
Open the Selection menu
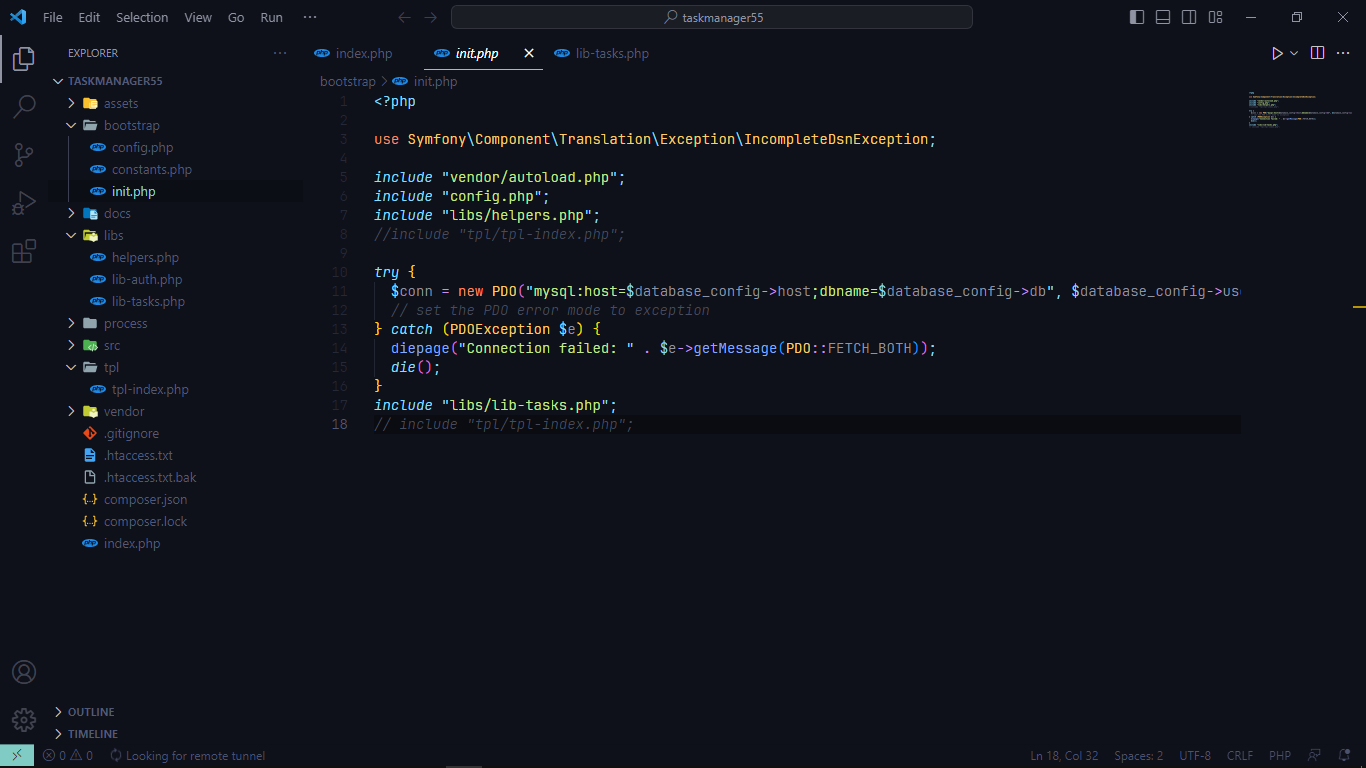142,17
